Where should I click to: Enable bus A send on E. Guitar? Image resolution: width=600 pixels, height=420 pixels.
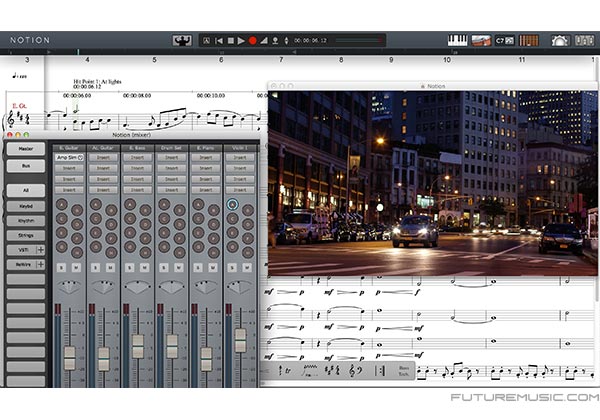coord(62,204)
